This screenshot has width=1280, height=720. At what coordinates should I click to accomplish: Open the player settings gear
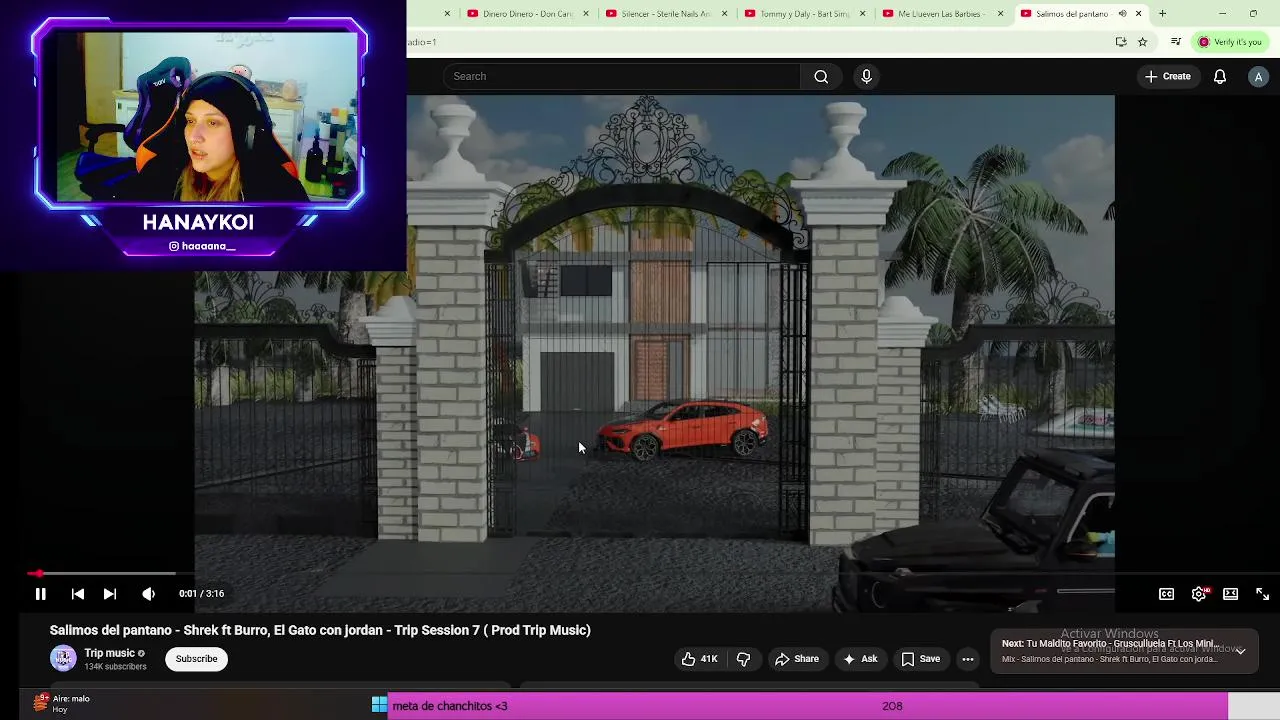click(1199, 594)
